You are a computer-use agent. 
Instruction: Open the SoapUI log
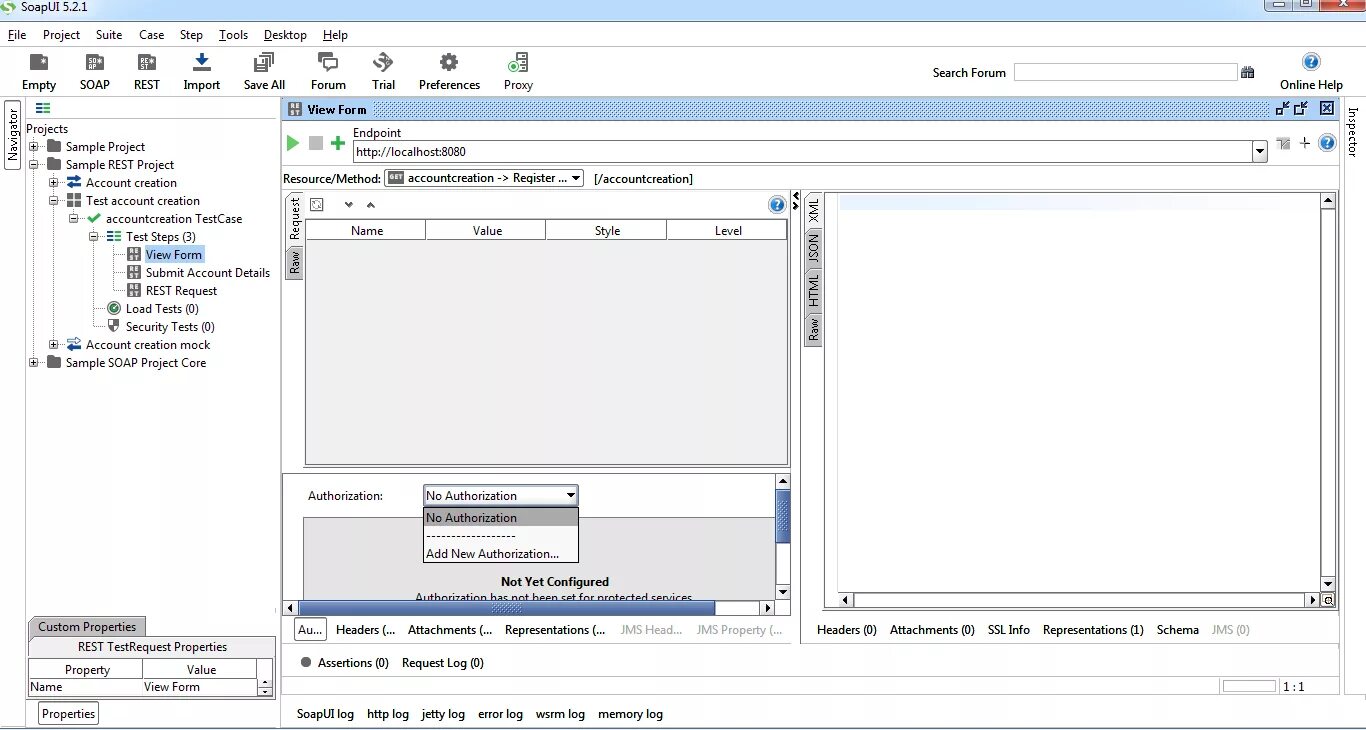pyautogui.click(x=325, y=714)
